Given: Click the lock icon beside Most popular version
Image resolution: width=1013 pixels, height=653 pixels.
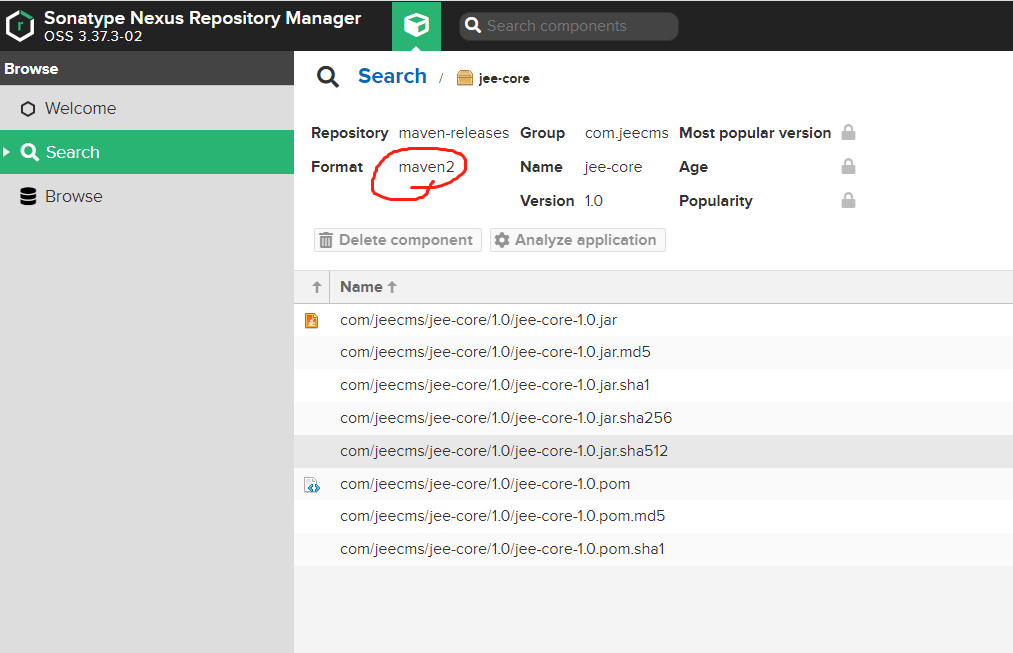Looking at the screenshot, I should coord(848,133).
